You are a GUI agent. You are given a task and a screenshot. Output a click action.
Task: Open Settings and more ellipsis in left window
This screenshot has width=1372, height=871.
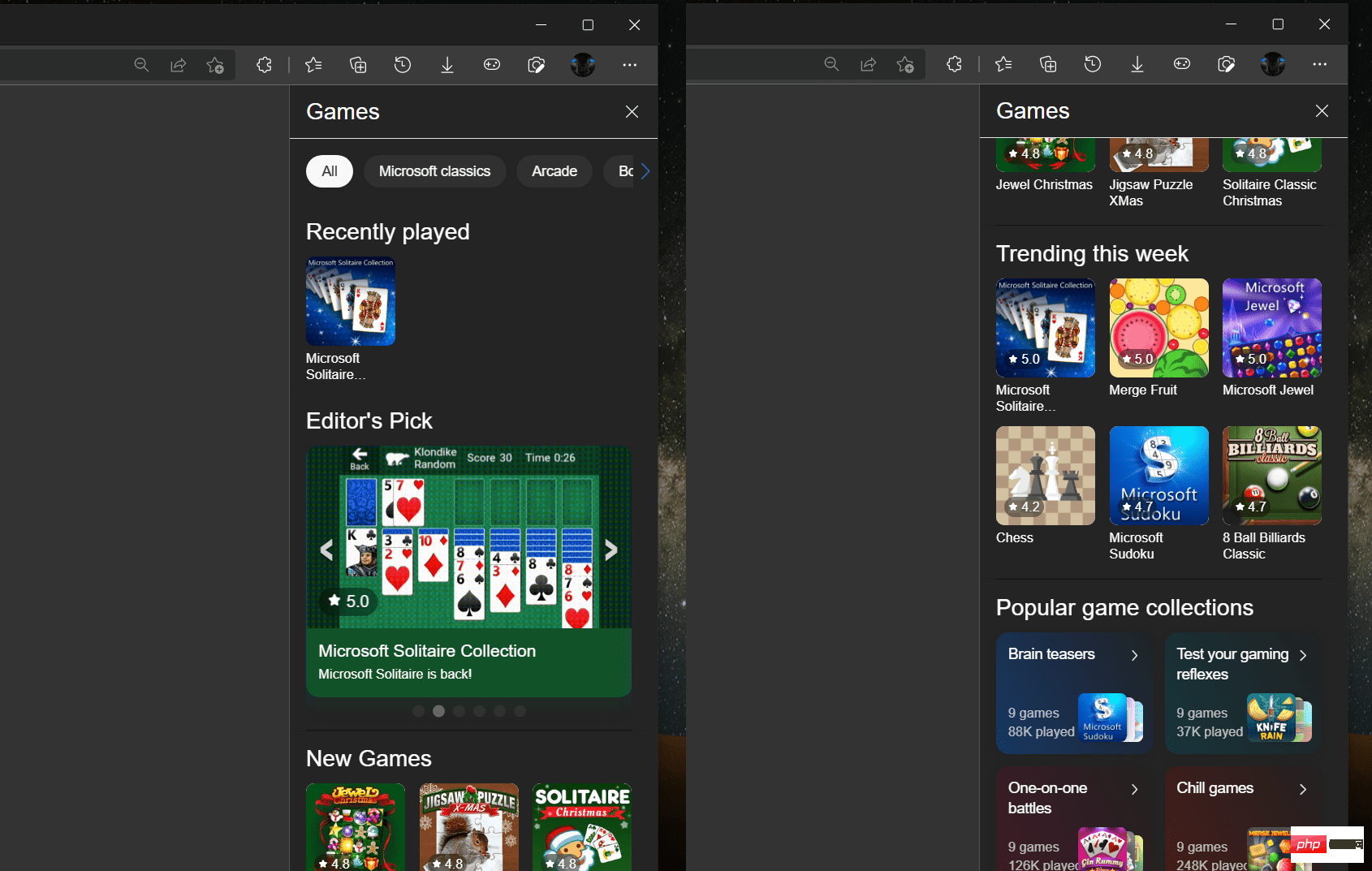coord(630,65)
